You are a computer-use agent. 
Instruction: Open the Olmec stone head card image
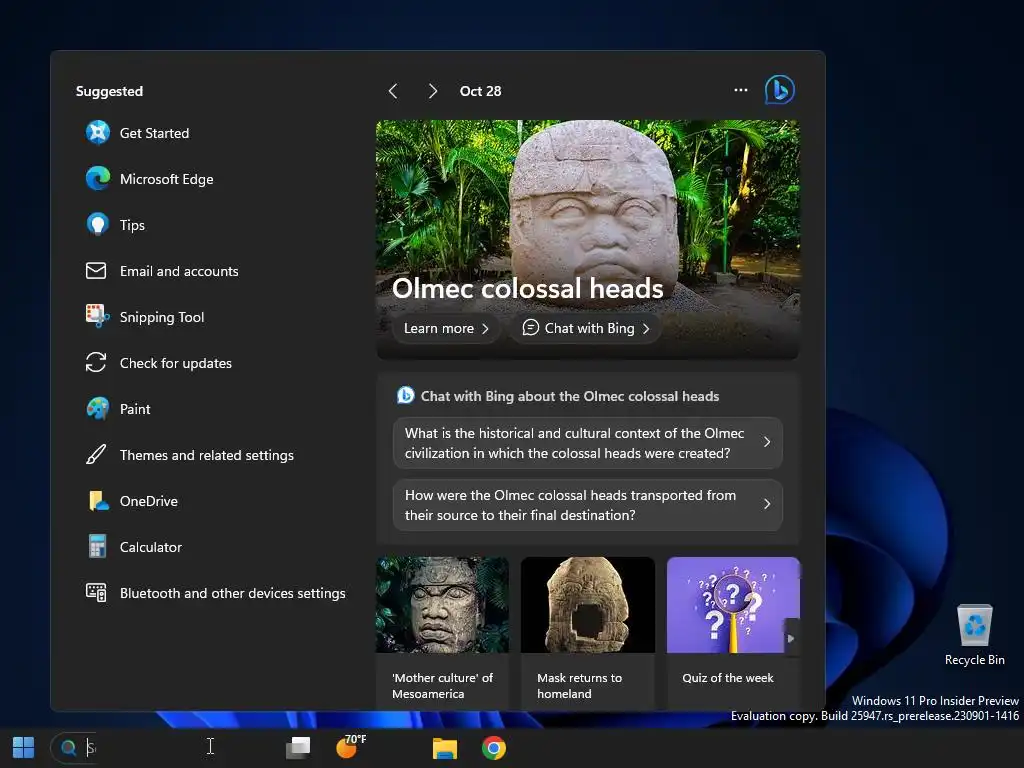coord(442,605)
